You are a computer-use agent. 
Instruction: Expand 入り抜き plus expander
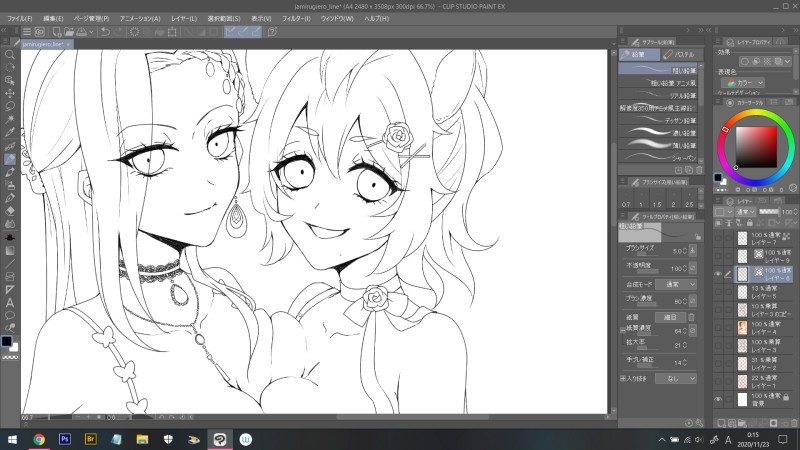coord(622,378)
